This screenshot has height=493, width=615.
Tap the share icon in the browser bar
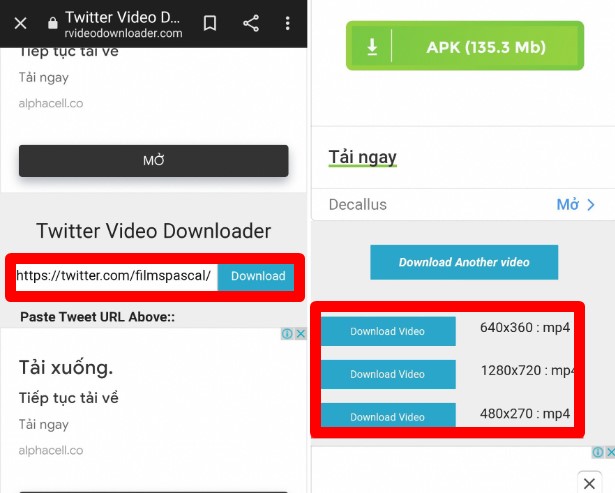pyautogui.click(x=251, y=23)
